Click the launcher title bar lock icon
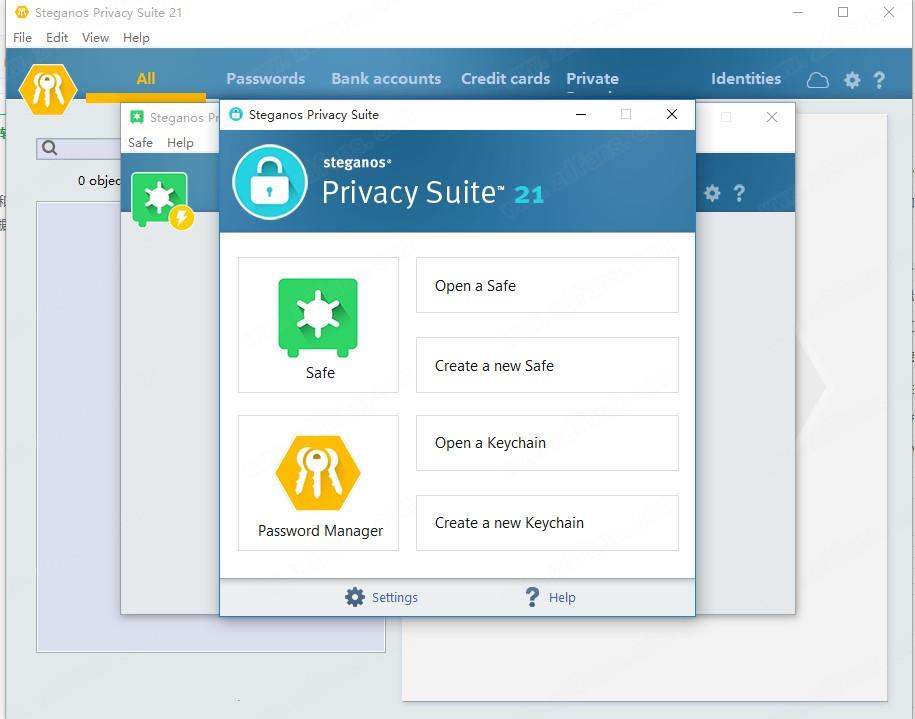 coord(236,114)
